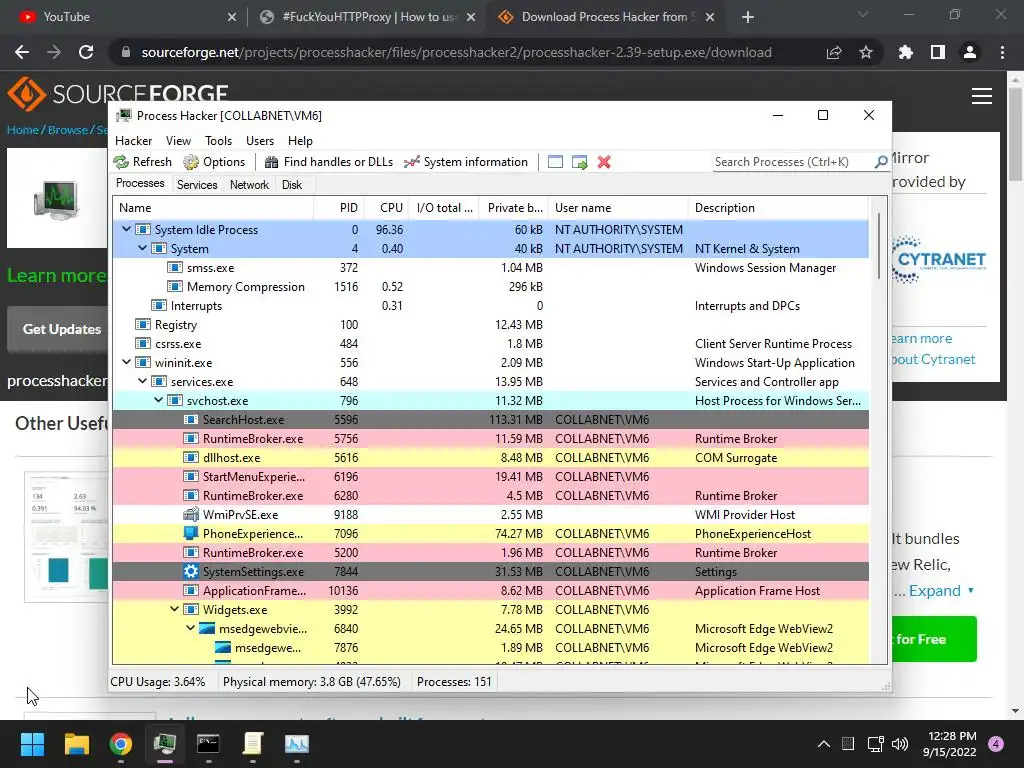The height and width of the screenshot is (768, 1024).
Task: Click the find window and thread icon
Action: tap(579, 162)
